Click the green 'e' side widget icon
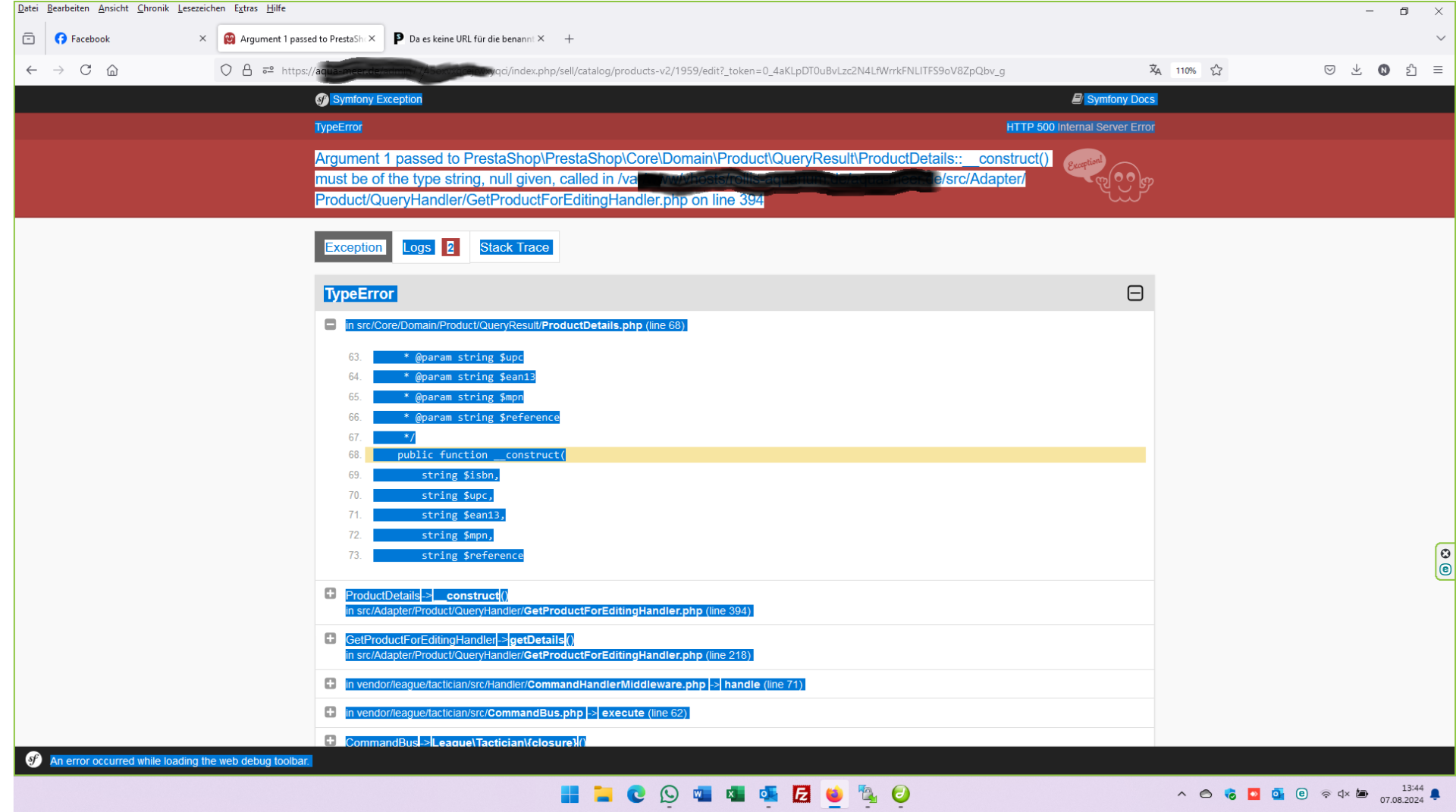This screenshot has height=812, width=1456. 1445,569
